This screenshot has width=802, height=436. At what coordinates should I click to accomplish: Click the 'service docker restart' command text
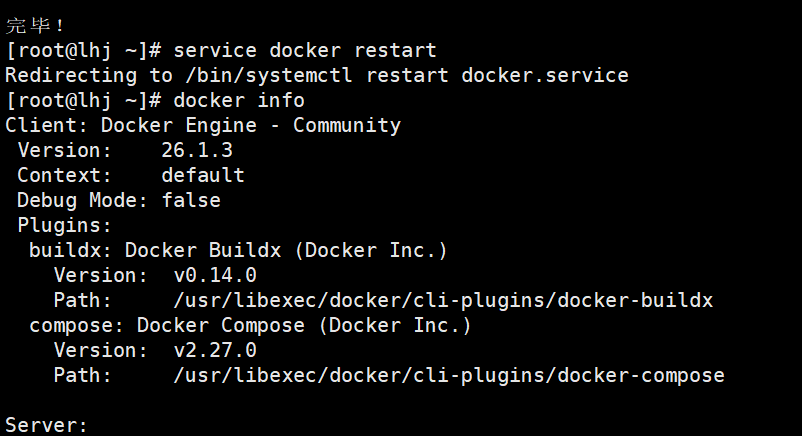[305, 51]
